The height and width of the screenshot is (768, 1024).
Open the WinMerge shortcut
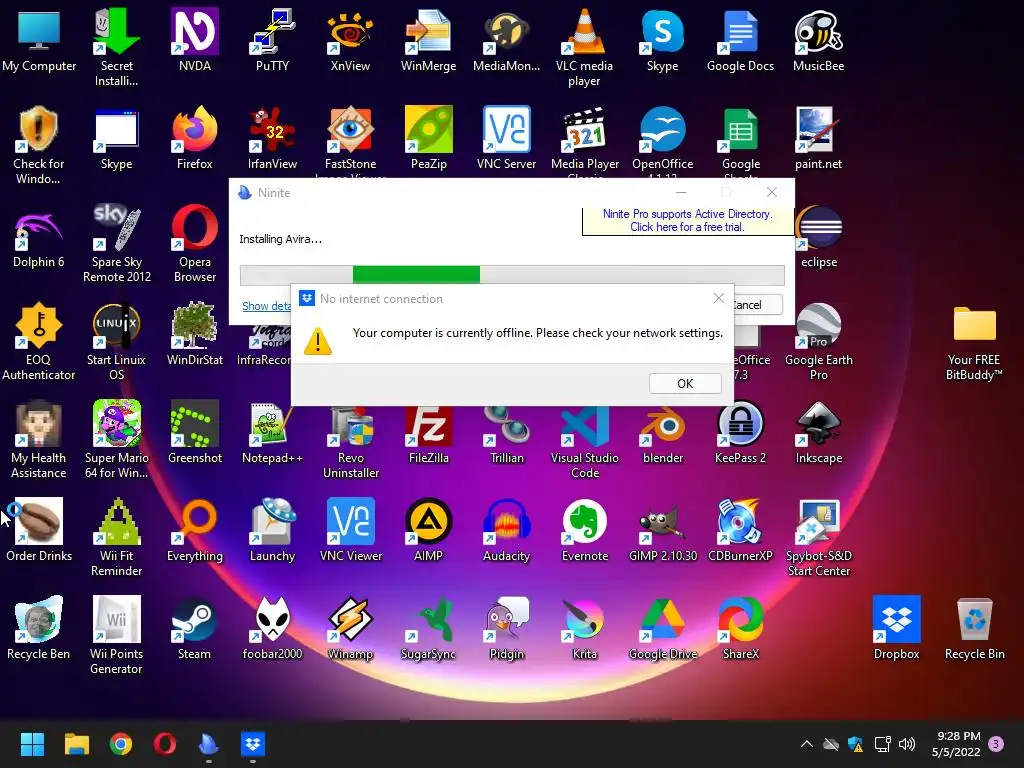[x=428, y=40]
